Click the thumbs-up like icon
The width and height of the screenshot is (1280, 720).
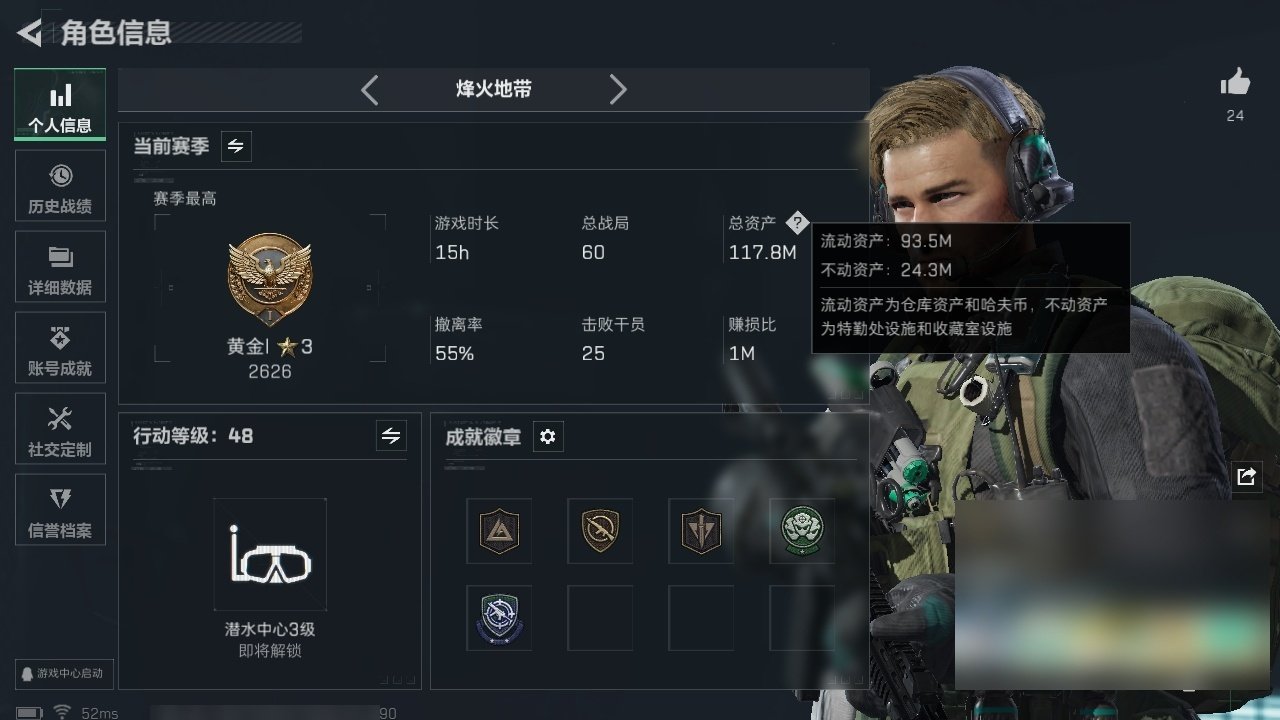pyautogui.click(x=1235, y=83)
